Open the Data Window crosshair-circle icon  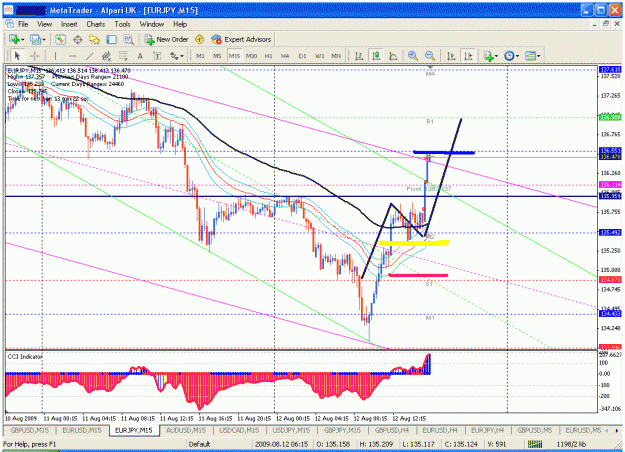tap(78, 39)
